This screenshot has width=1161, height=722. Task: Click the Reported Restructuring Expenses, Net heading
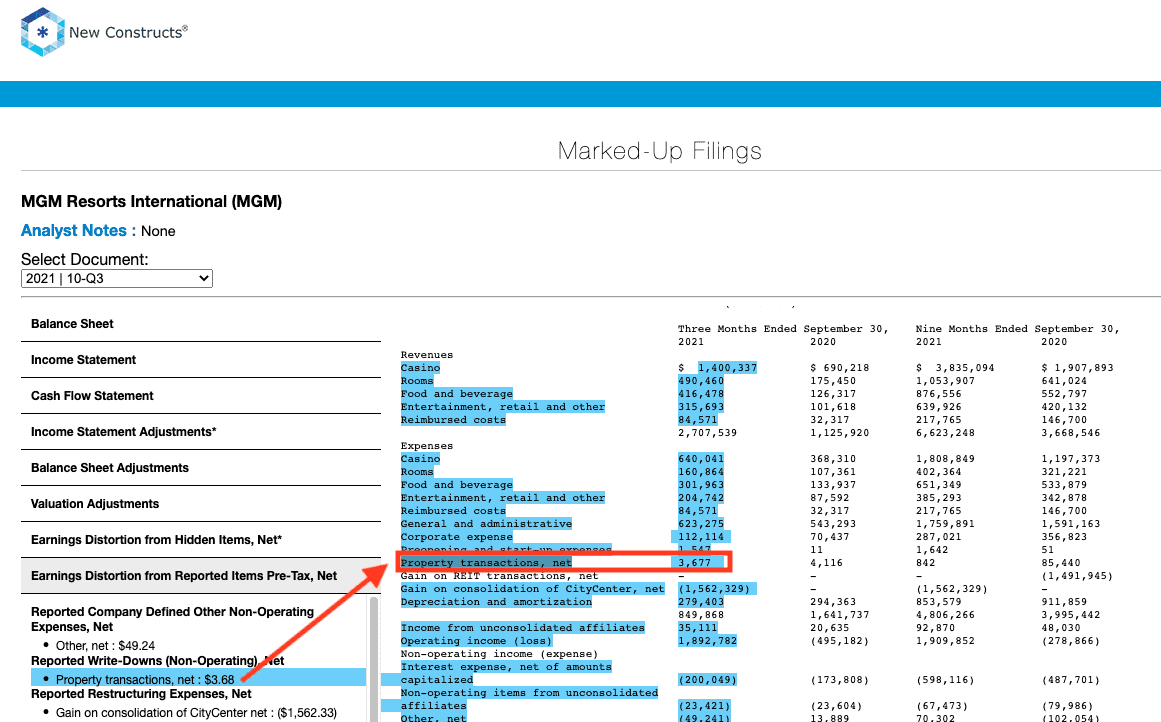click(141, 694)
